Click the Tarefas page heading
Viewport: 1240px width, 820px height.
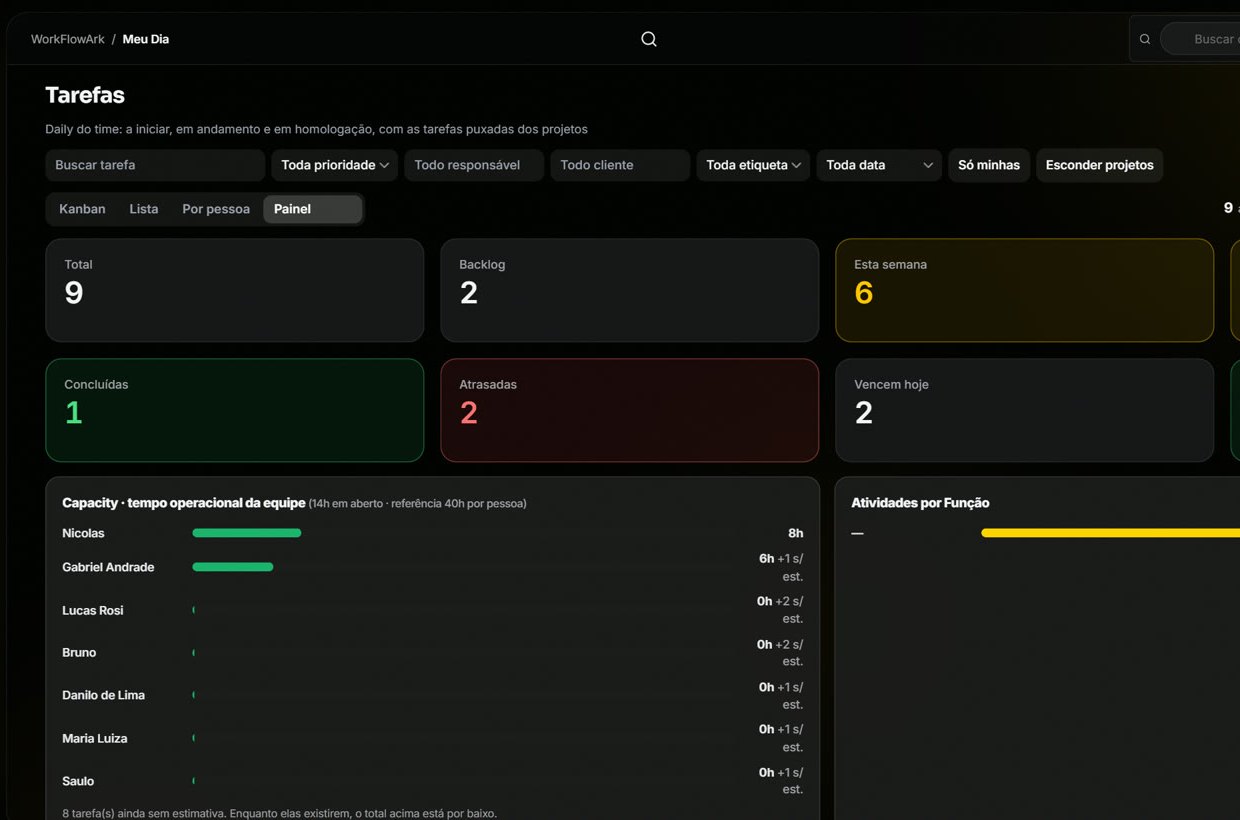[x=85, y=95]
